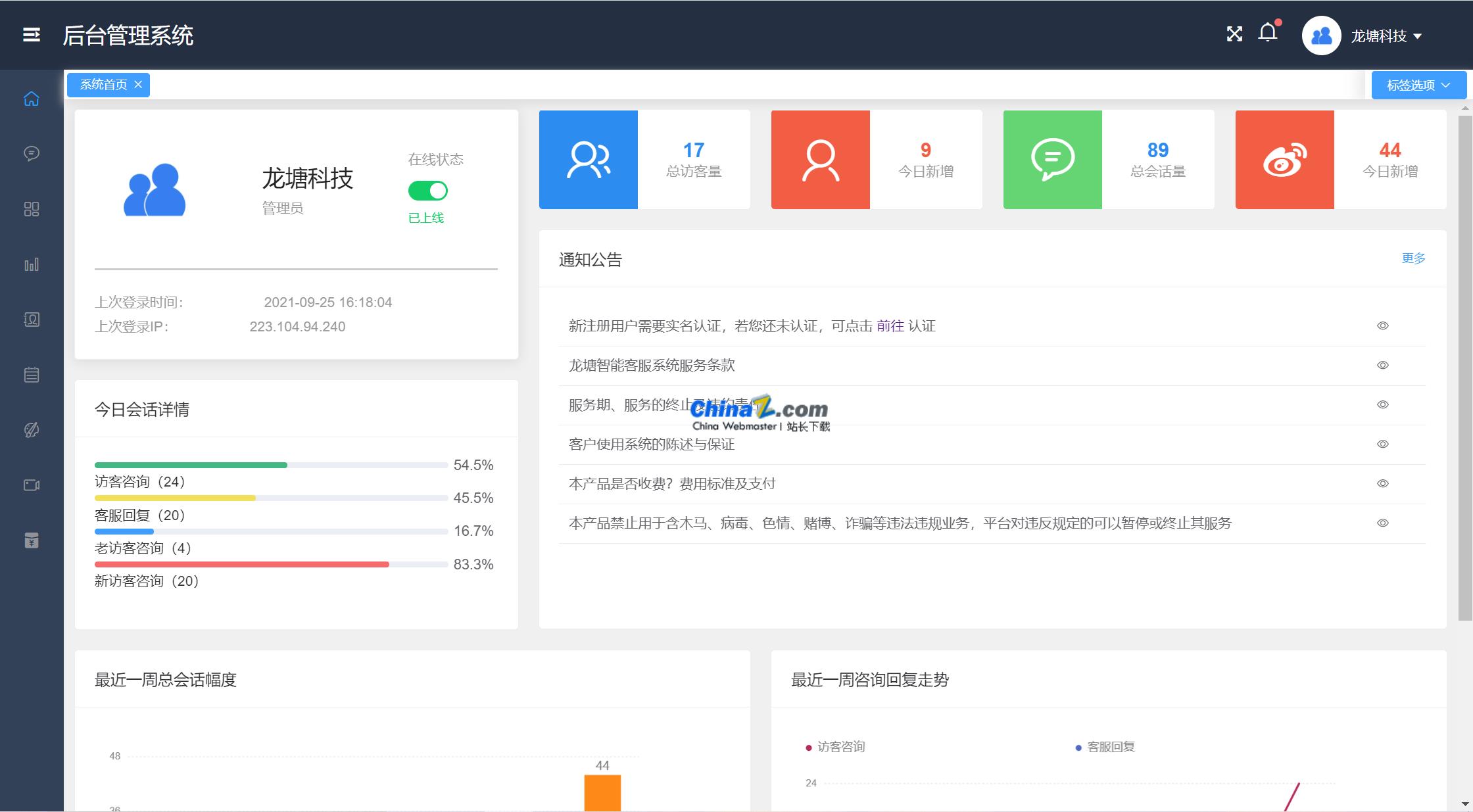View 本产品禁止用于含木马 notice via eye icon
1473x812 pixels.
pos(1383,523)
